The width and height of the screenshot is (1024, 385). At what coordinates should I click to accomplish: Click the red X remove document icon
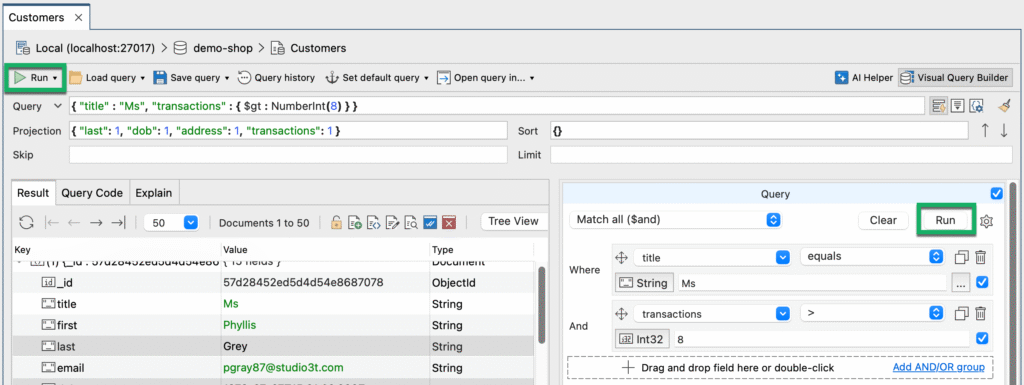449,223
